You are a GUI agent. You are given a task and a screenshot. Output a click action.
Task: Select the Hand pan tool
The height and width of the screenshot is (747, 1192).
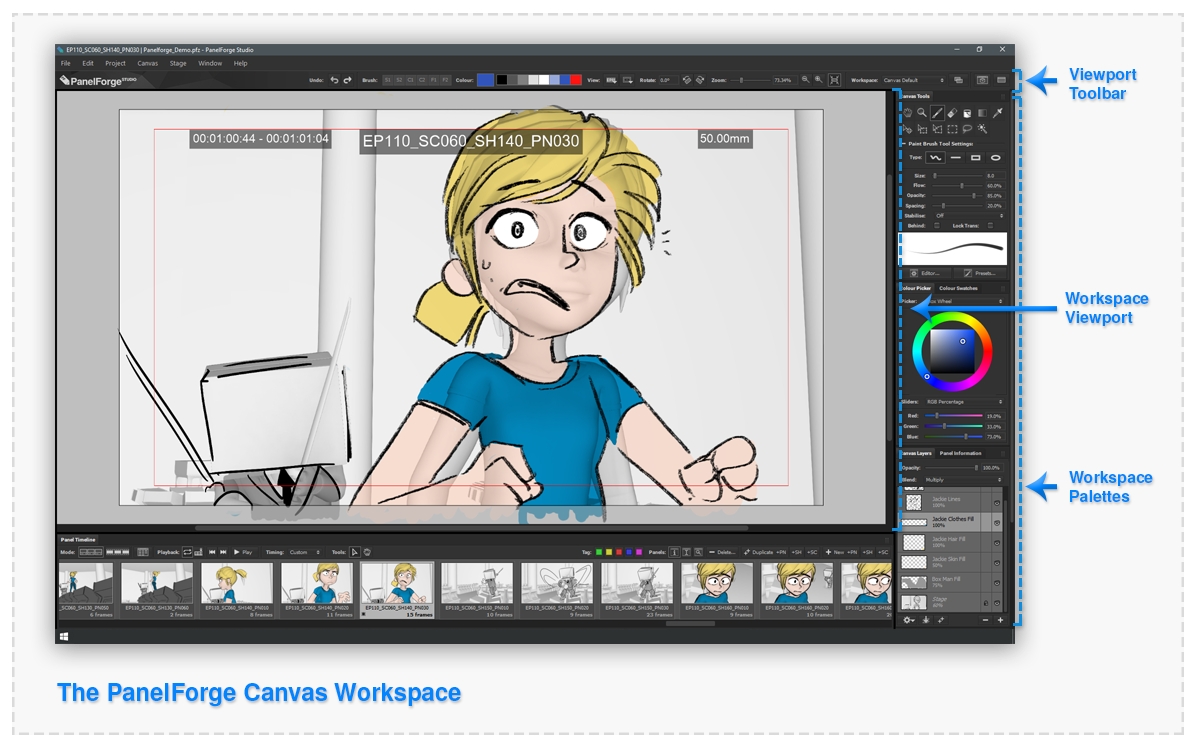click(x=907, y=113)
